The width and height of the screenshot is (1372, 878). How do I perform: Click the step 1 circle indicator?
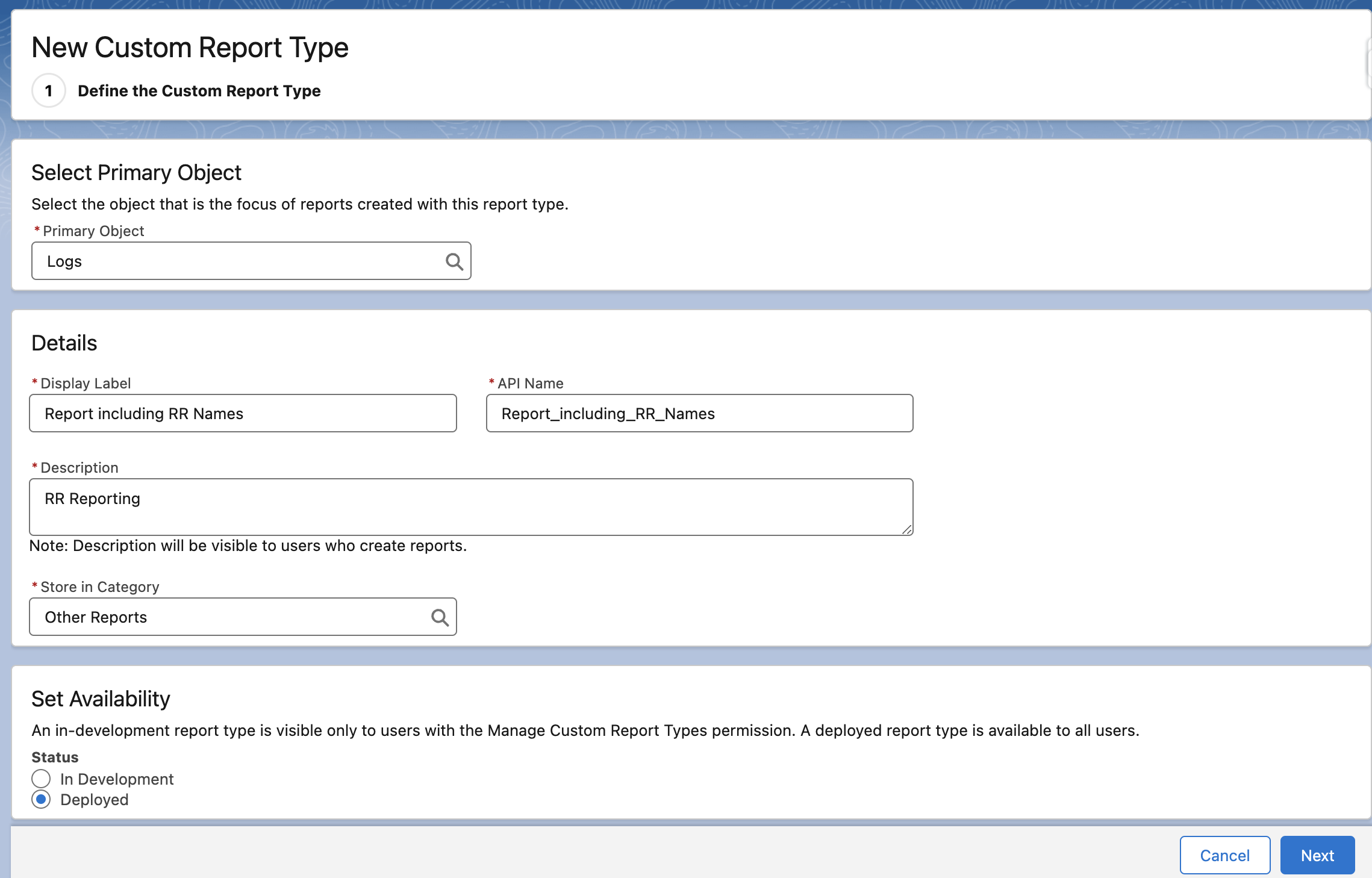coord(48,90)
